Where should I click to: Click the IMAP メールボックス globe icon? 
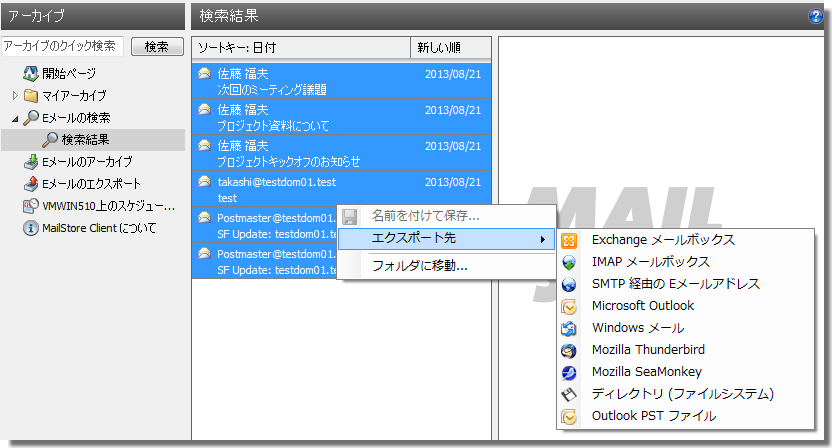pyautogui.click(x=569, y=262)
